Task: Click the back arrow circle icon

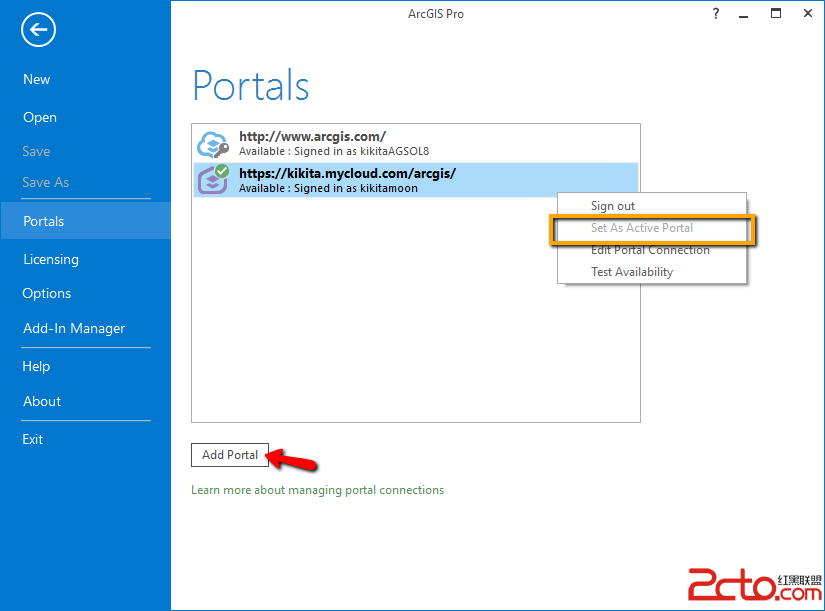Action: coord(38,29)
